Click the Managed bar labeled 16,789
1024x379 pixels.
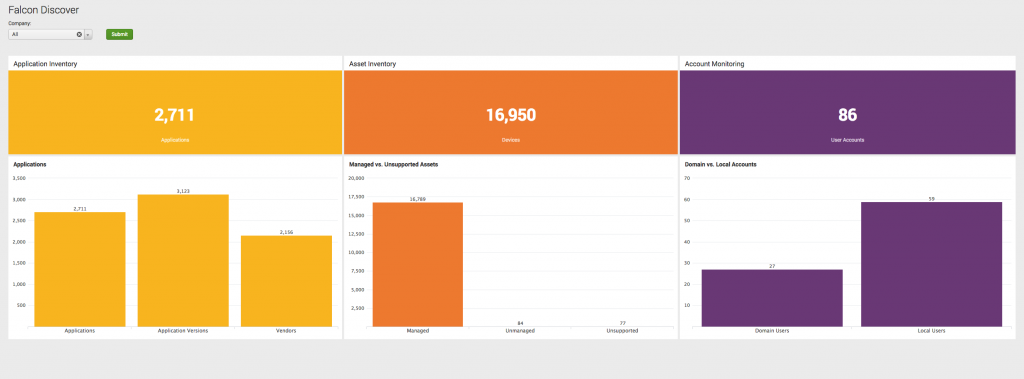(418, 265)
